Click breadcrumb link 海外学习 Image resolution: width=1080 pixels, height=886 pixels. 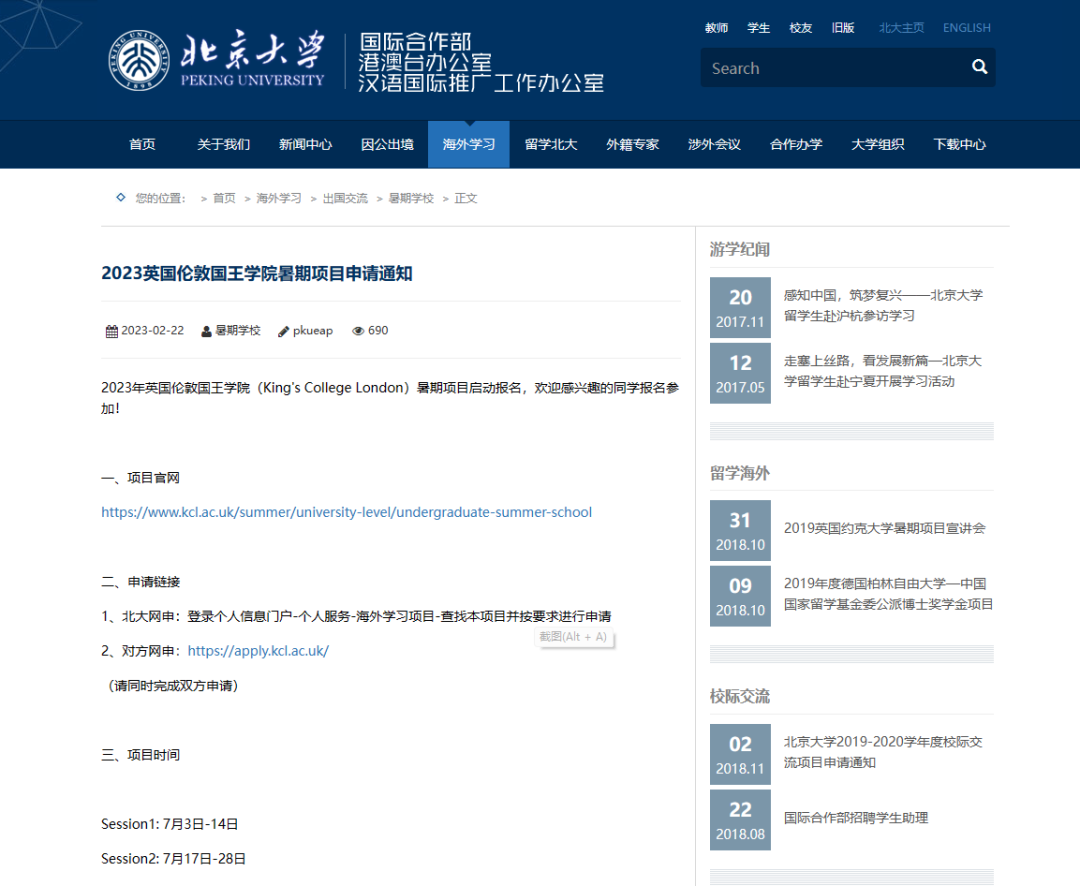click(x=279, y=198)
